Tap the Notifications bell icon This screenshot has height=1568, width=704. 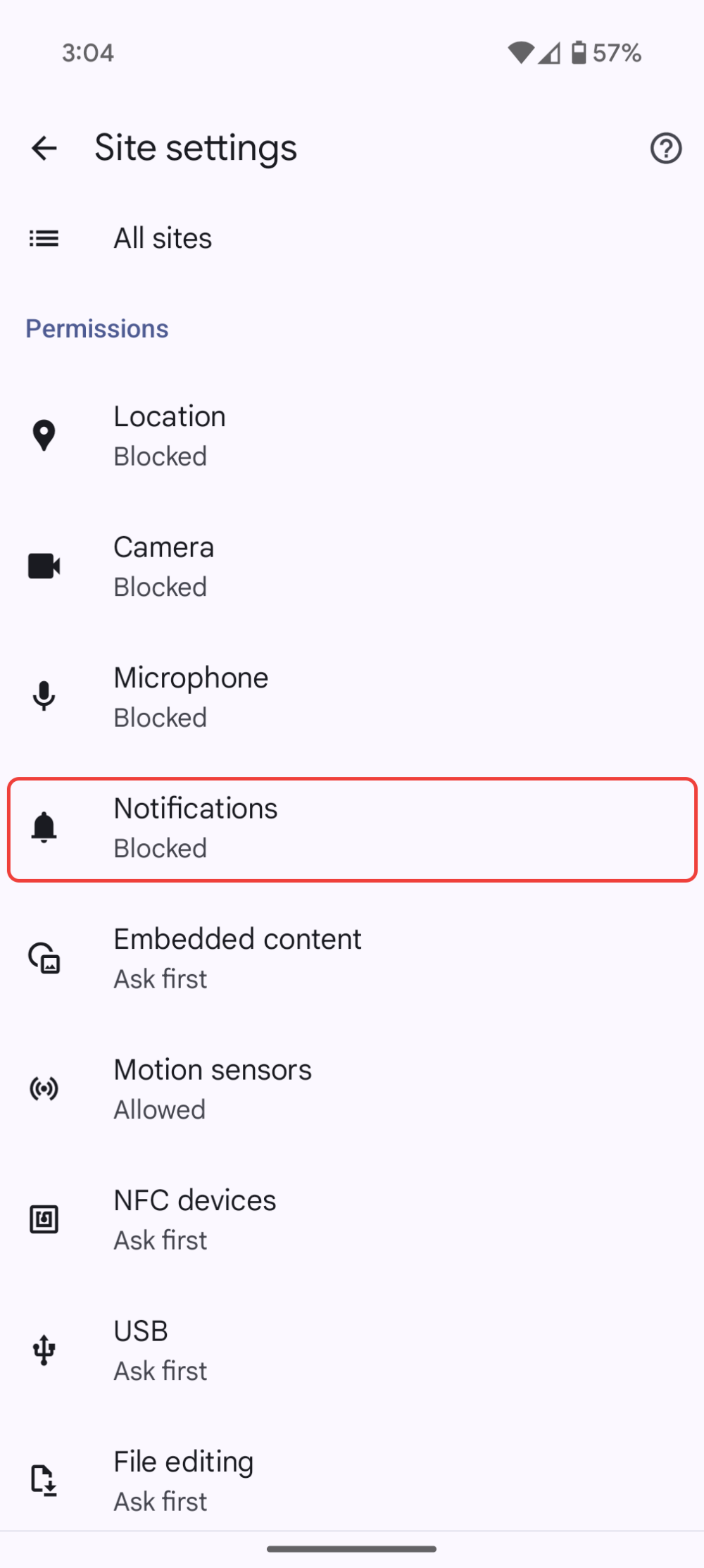pos(44,827)
